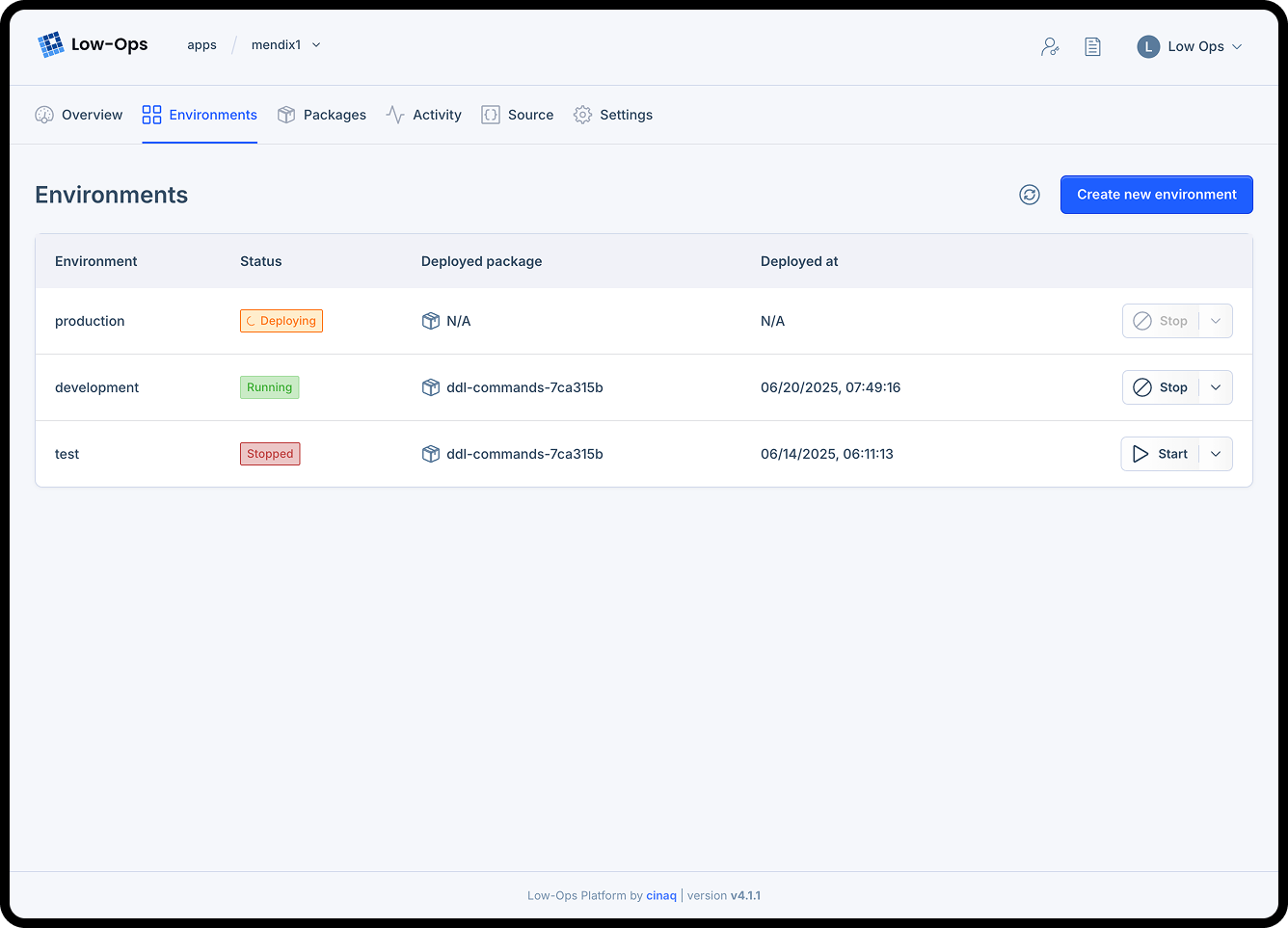Viewport: 1288px width, 928px height.
Task: Open the cinaq link in footer
Action: [x=661, y=895]
